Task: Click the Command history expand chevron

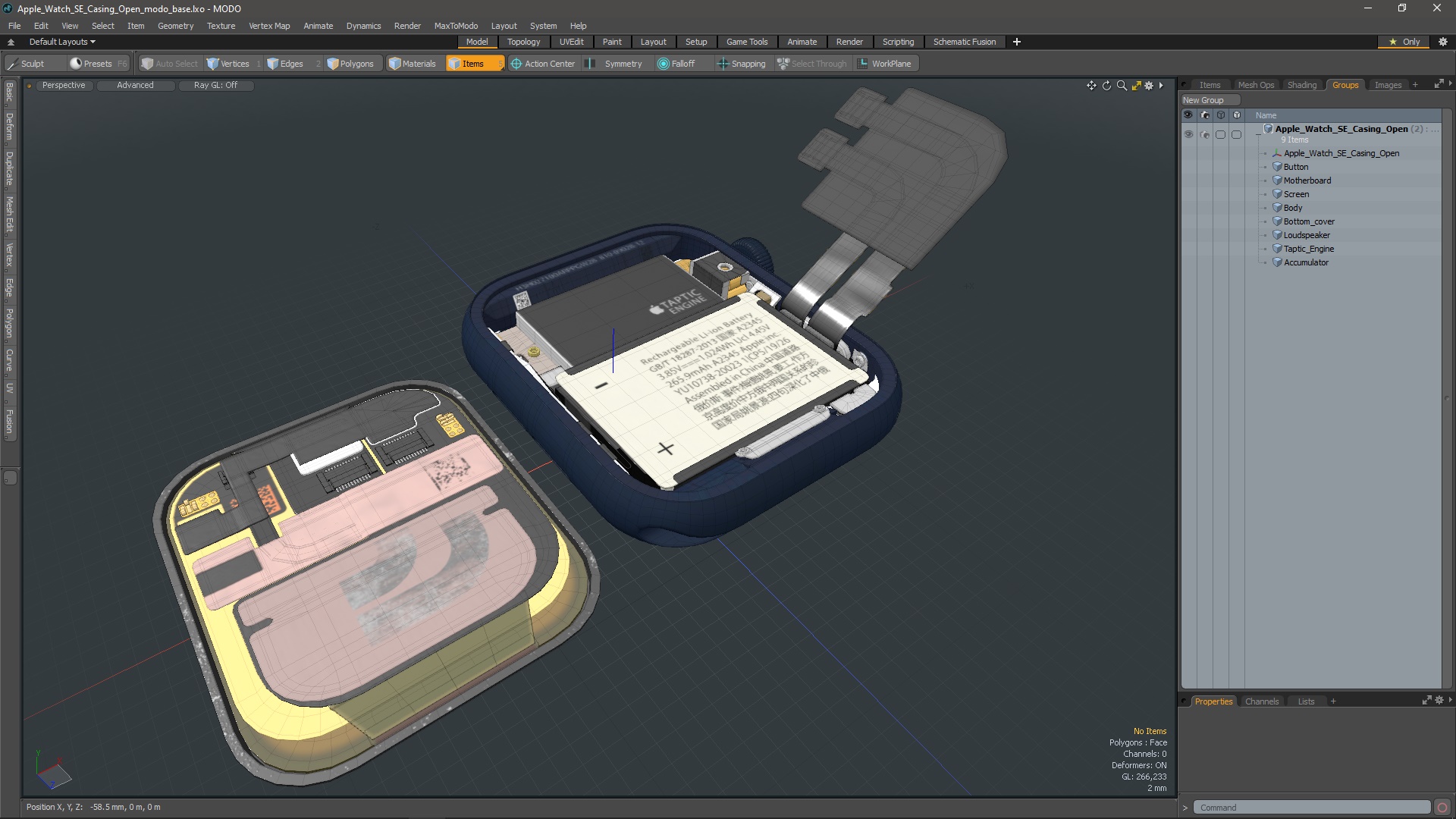Action: tap(1185, 808)
